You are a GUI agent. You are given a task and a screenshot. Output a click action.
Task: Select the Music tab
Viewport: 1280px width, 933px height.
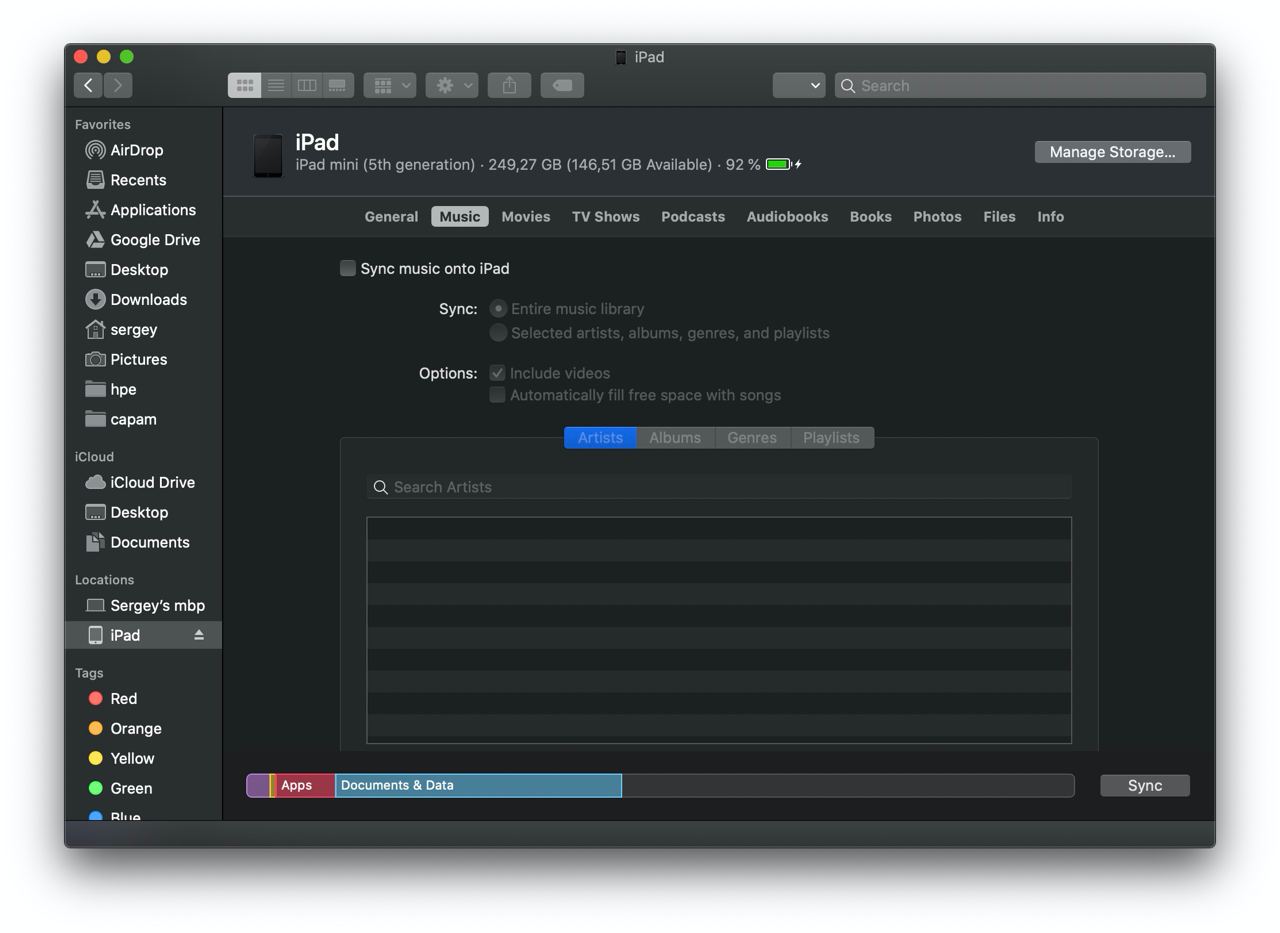(460, 217)
